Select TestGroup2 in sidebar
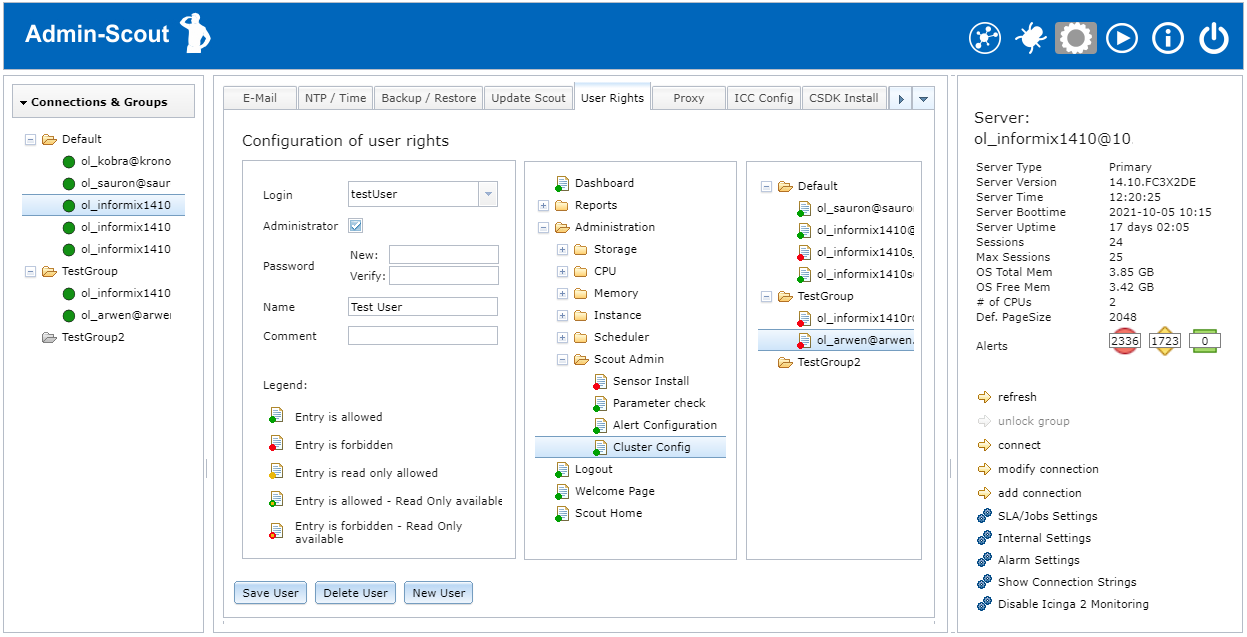This screenshot has width=1247, height=637. tap(91, 338)
